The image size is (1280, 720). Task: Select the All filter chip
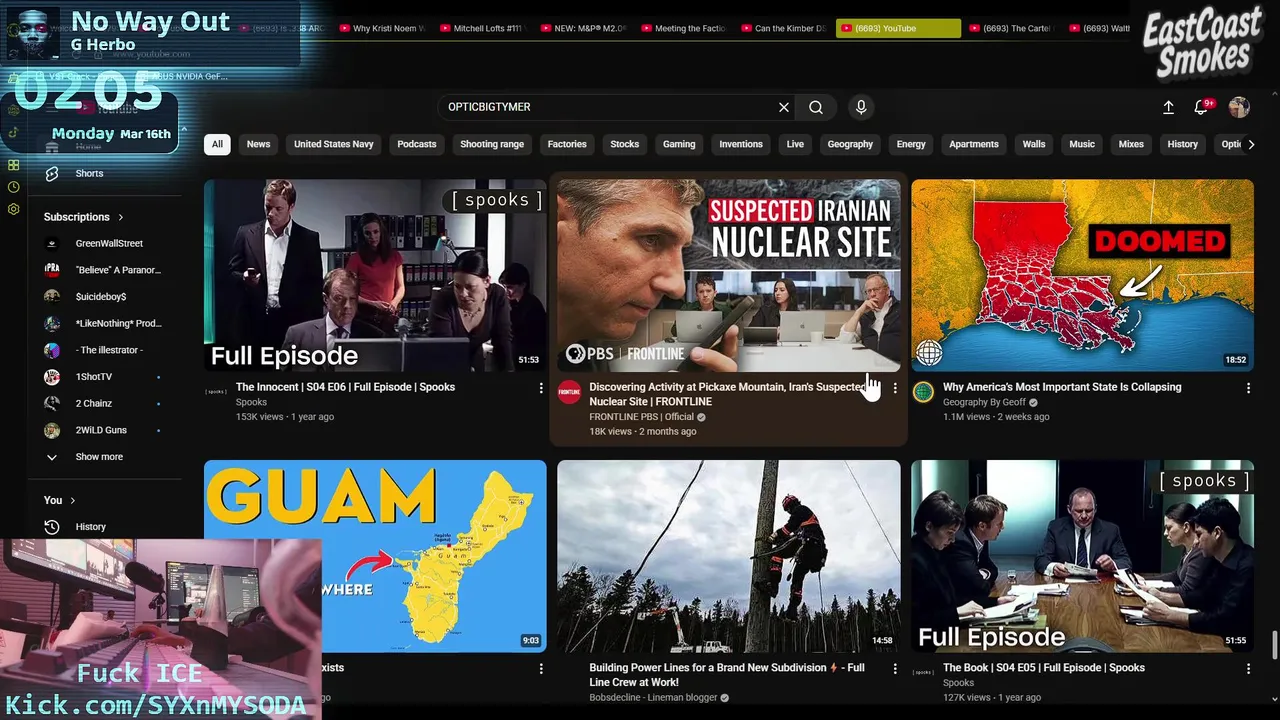(x=217, y=144)
